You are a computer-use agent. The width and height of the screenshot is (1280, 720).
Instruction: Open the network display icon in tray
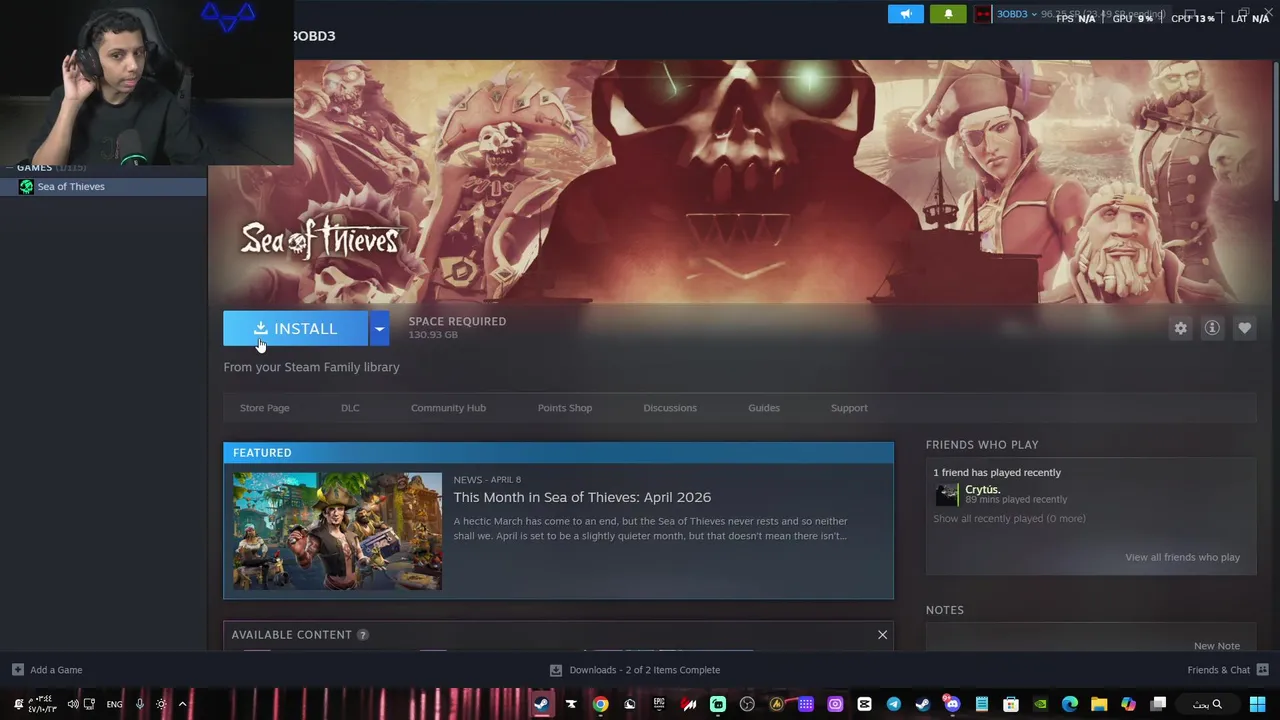tap(89, 705)
